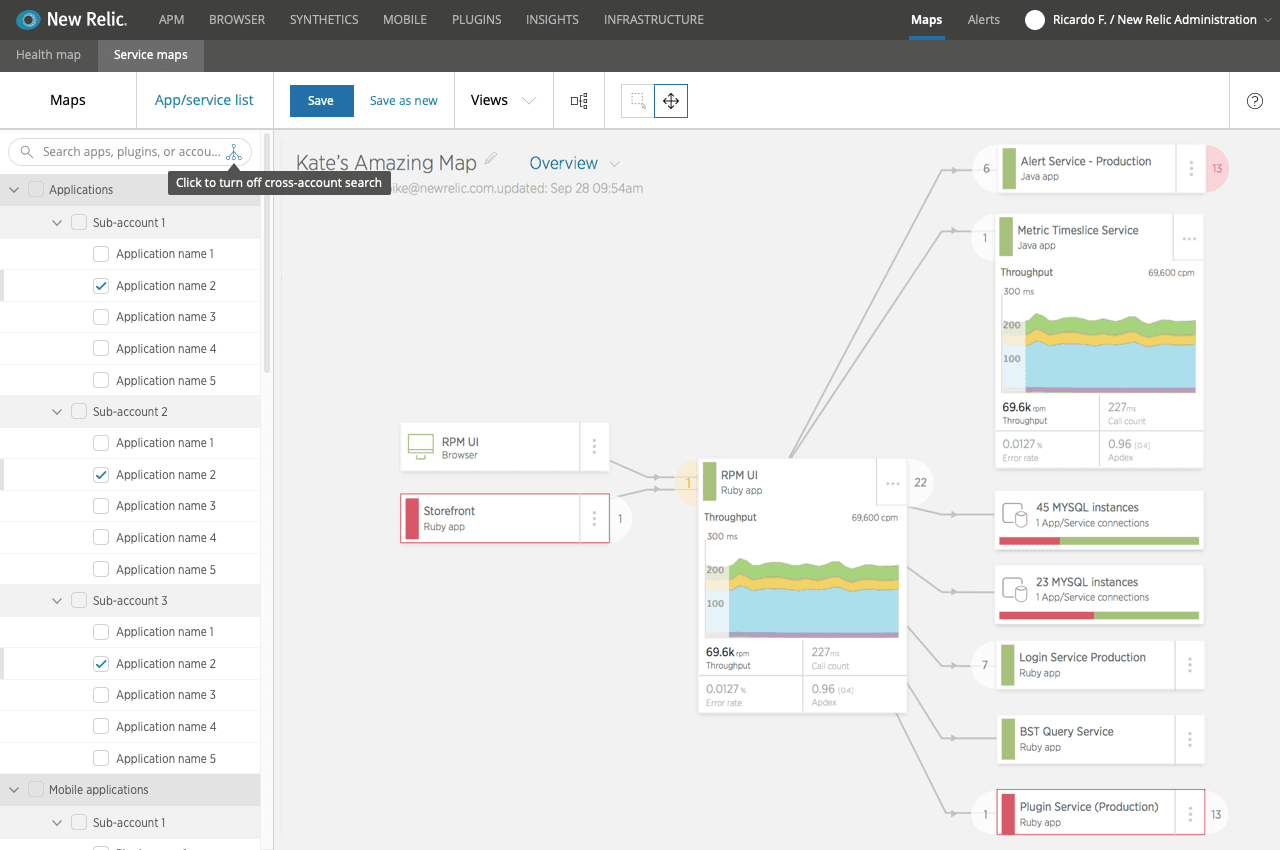Viewport: 1280px width, 850px height.
Task: Open the help question mark icon
Action: click(x=1255, y=101)
